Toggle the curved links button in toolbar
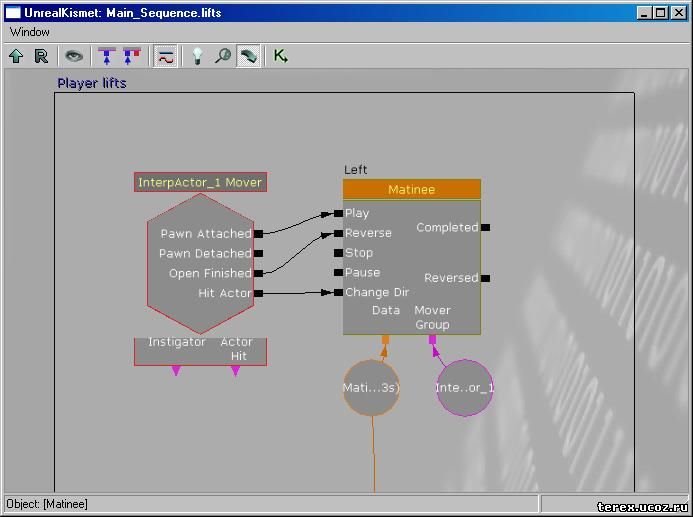The width and height of the screenshot is (693, 517). click(x=165, y=56)
